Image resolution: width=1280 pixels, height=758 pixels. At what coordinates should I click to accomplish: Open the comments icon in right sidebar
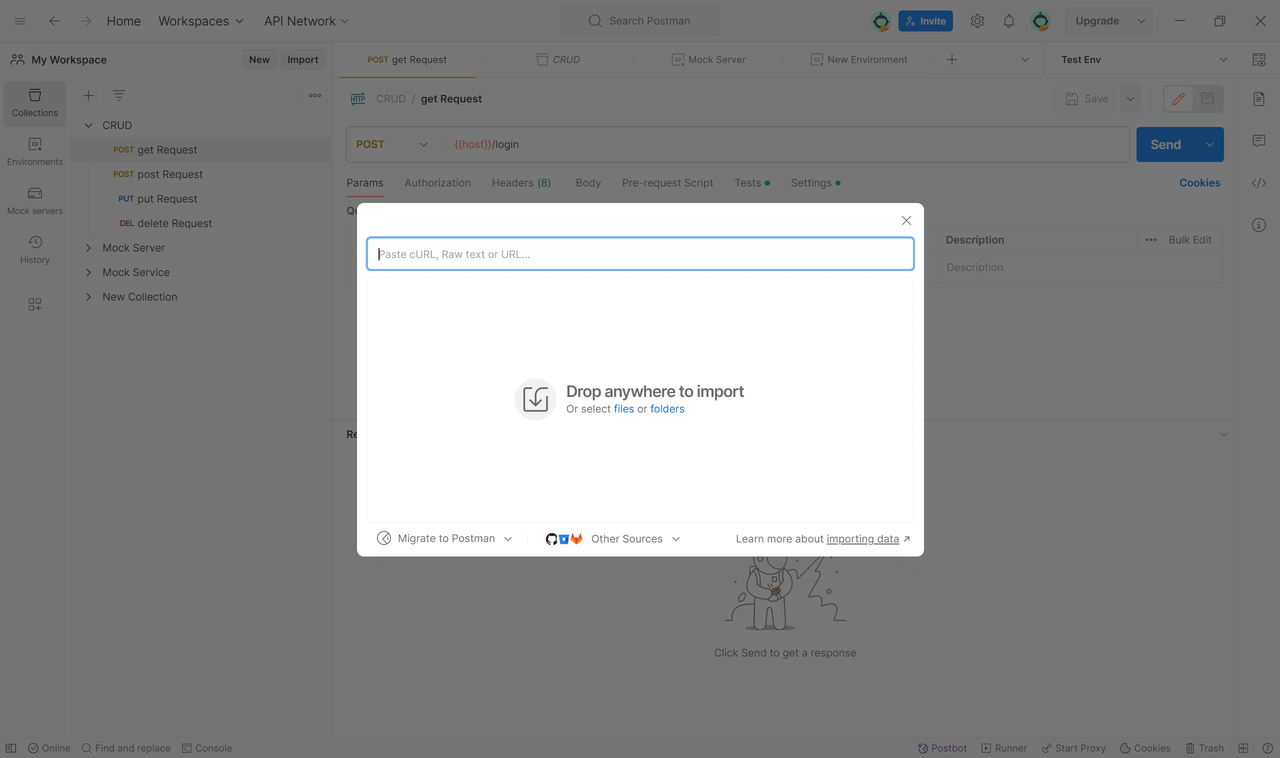pyautogui.click(x=1259, y=141)
